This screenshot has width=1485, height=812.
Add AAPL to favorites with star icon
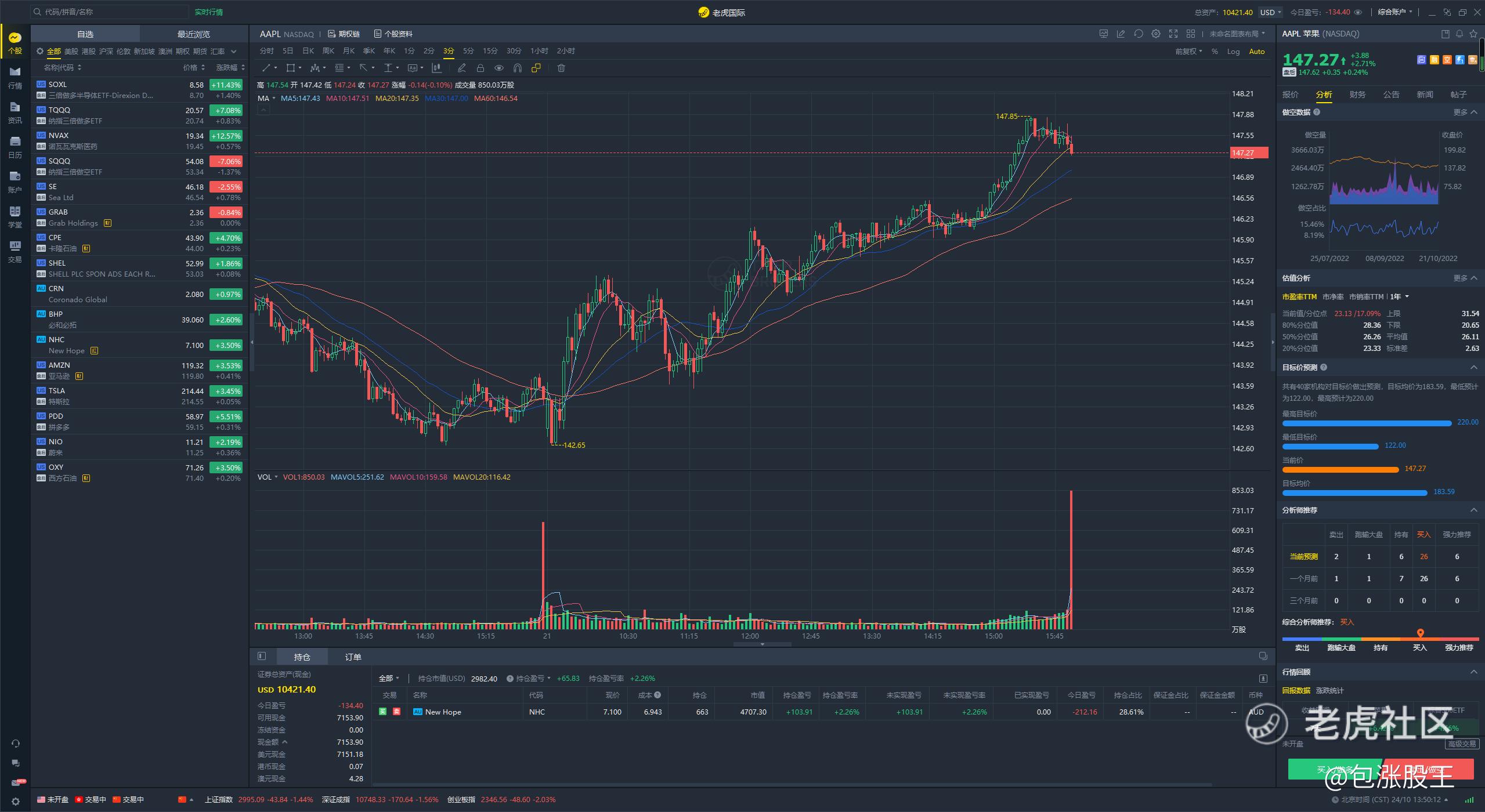pyautogui.click(x=1473, y=34)
